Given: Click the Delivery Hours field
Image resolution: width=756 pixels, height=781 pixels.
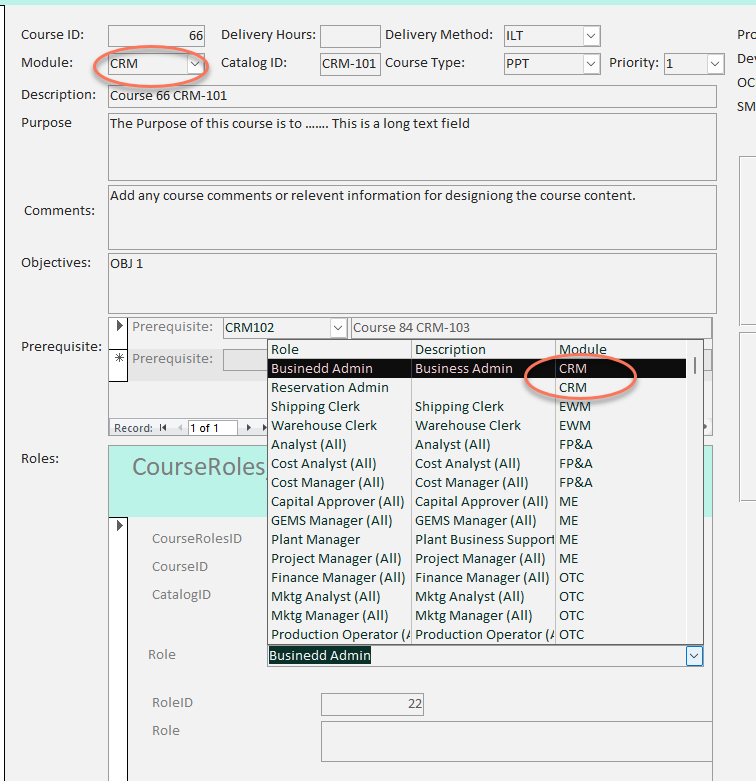Looking at the screenshot, I should (x=350, y=36).
